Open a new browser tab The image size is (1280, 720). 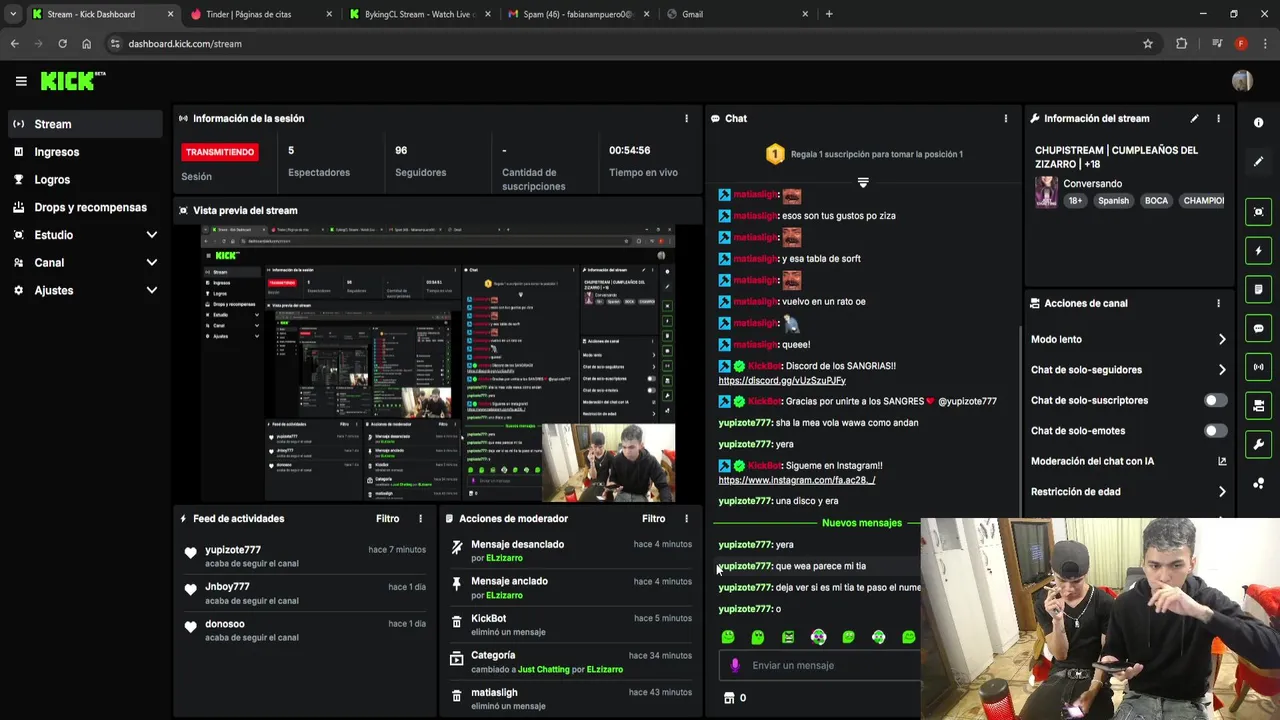point(829,14)
